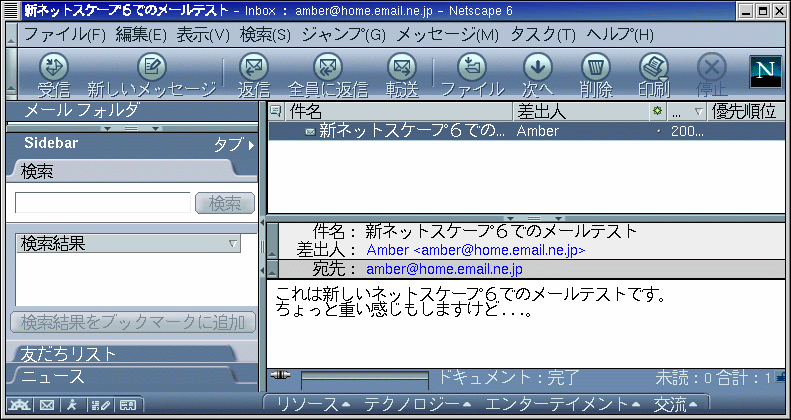Open the window system menu icon in title bar

(13, 10)
